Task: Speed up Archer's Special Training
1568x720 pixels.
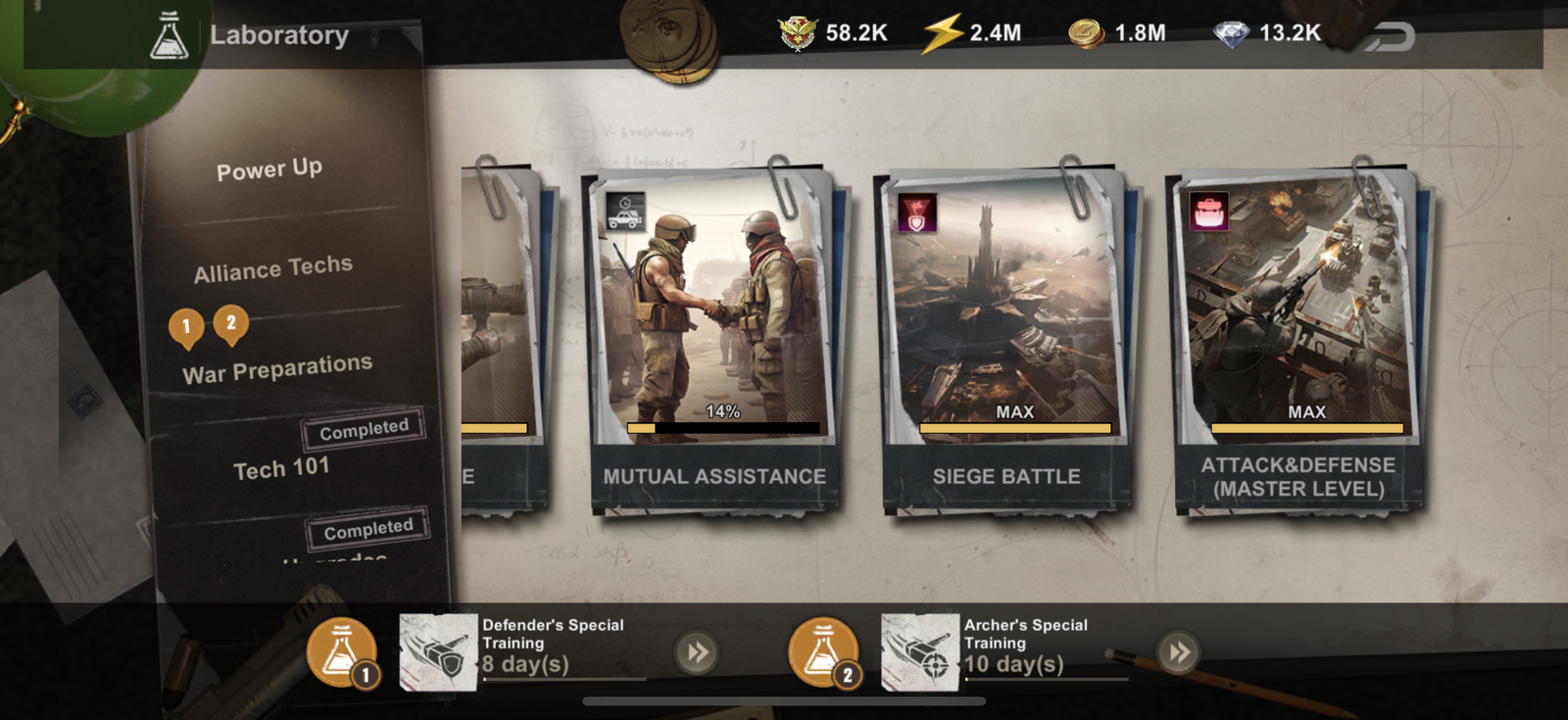Action: 1178,652
